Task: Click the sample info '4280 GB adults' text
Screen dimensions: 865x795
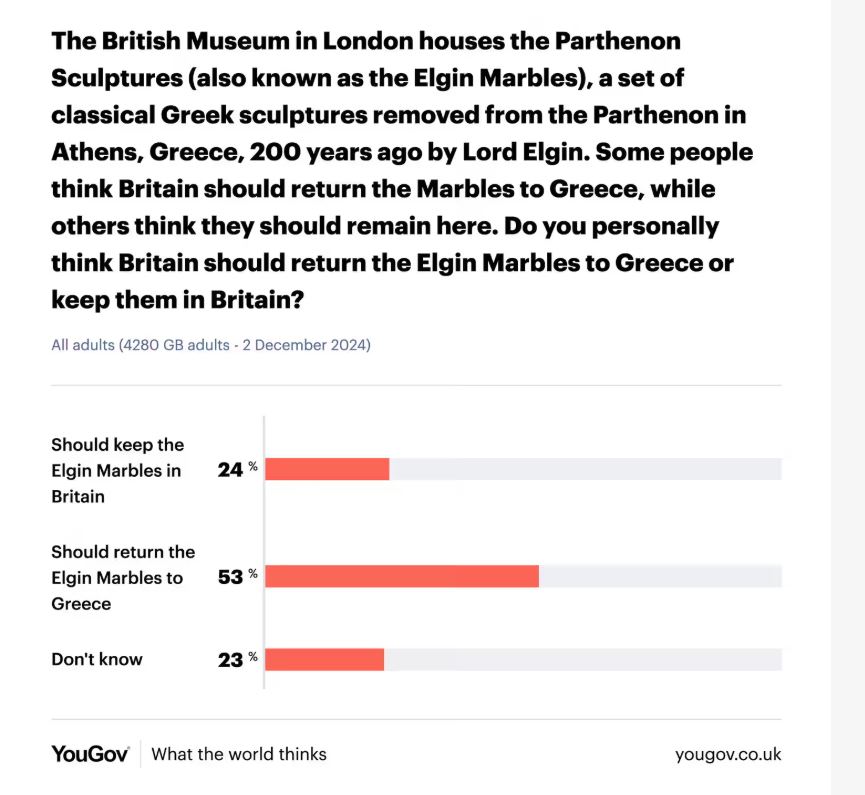Action: 176,345
